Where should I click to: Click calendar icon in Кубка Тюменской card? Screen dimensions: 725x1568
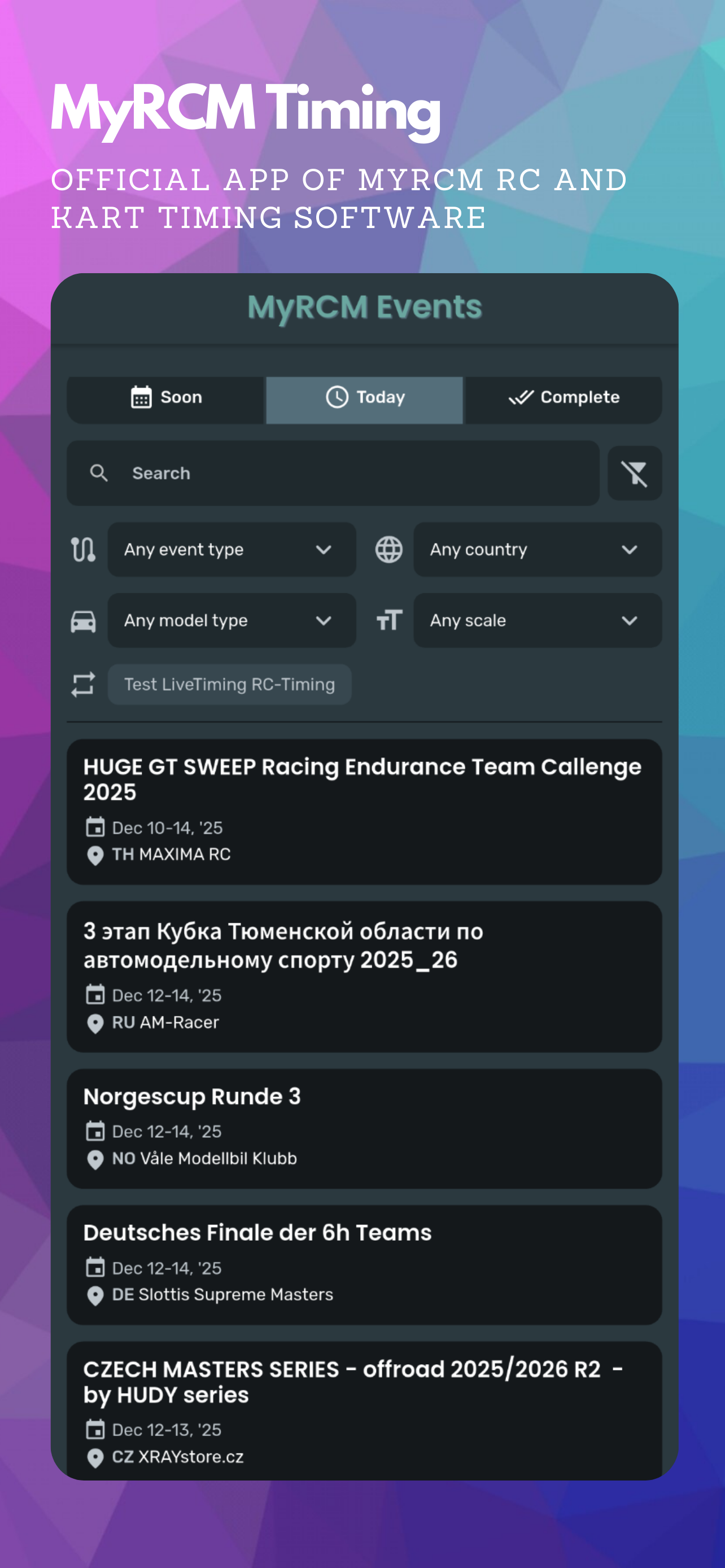point(95,995)
